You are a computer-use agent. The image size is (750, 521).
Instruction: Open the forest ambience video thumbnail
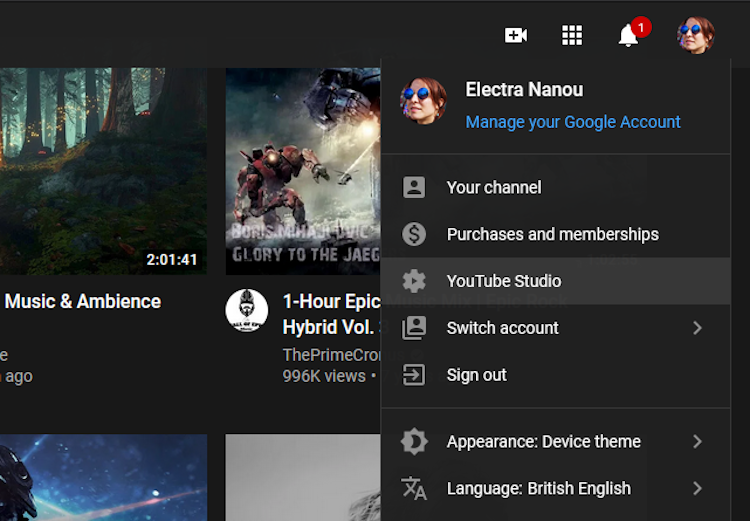[100, 170]
